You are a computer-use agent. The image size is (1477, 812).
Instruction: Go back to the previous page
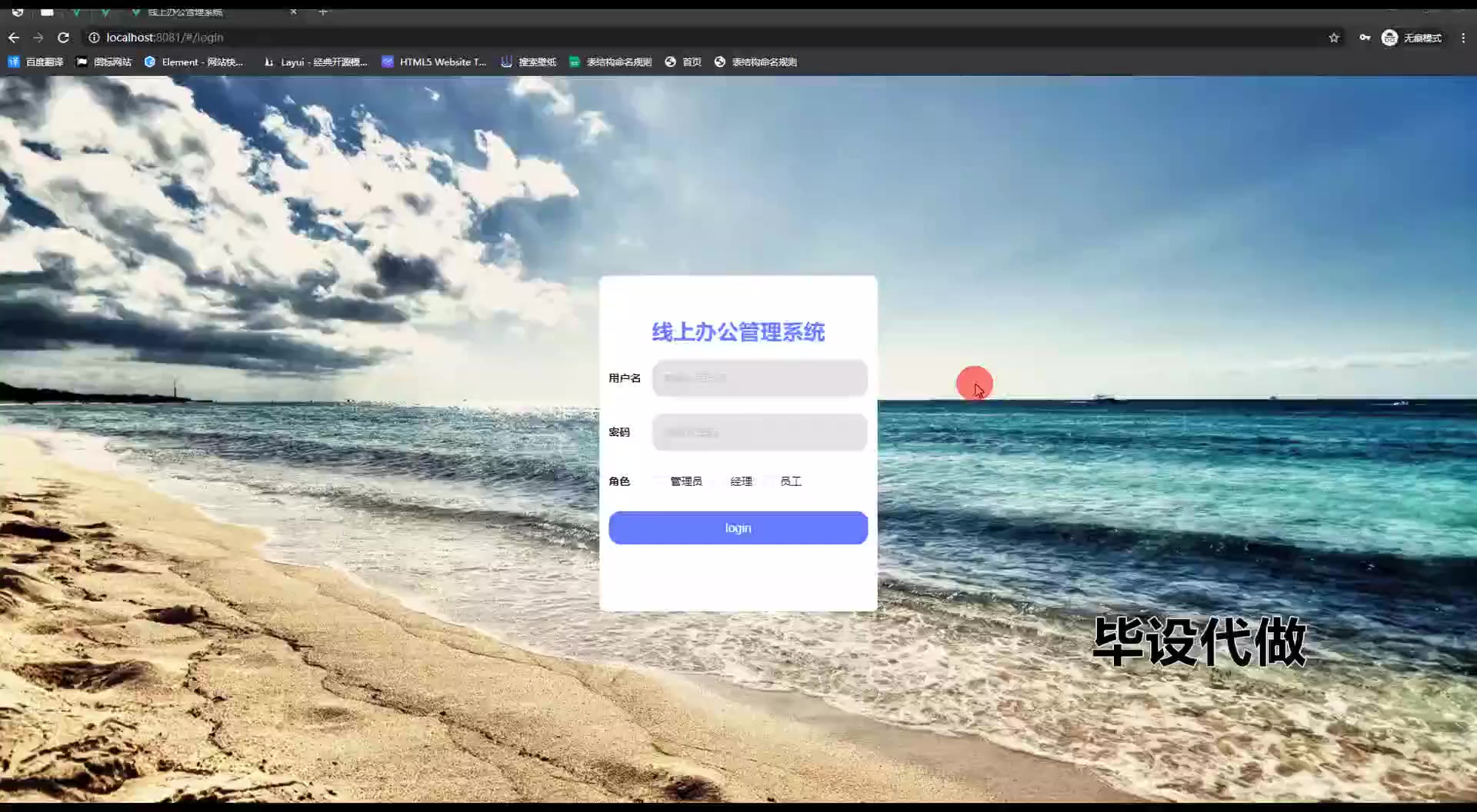pyautogui.click(x=14, y=38)
